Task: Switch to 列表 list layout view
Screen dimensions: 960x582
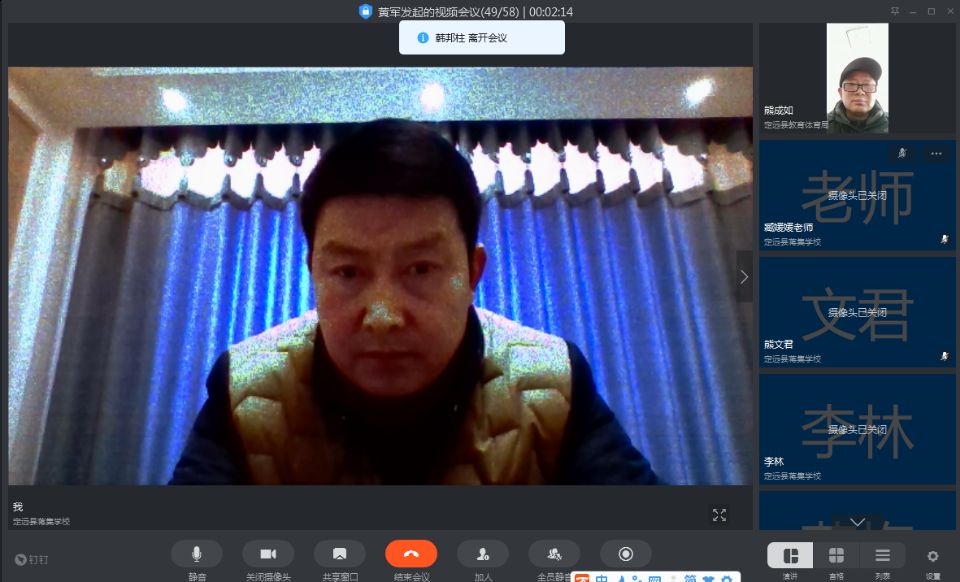Action: pos(882,556)
